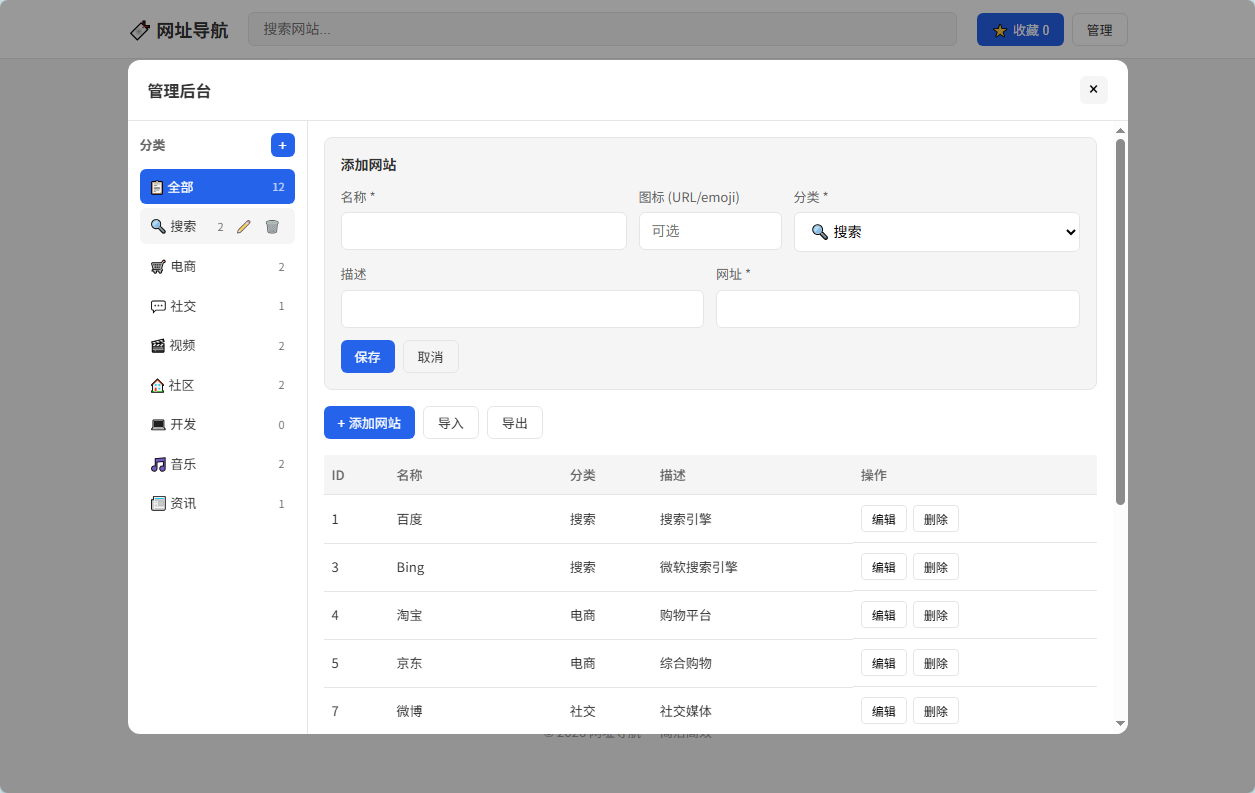Click the 搜索网站 search input field

(602, 29)
